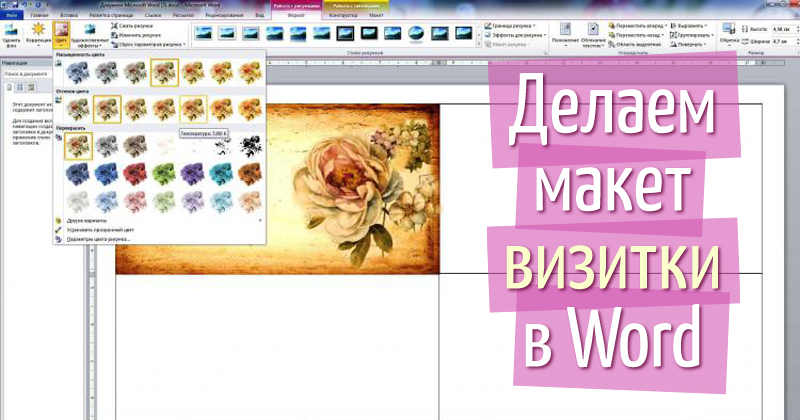Click the Цвет (Color) button in ribbon

point(62,35)
